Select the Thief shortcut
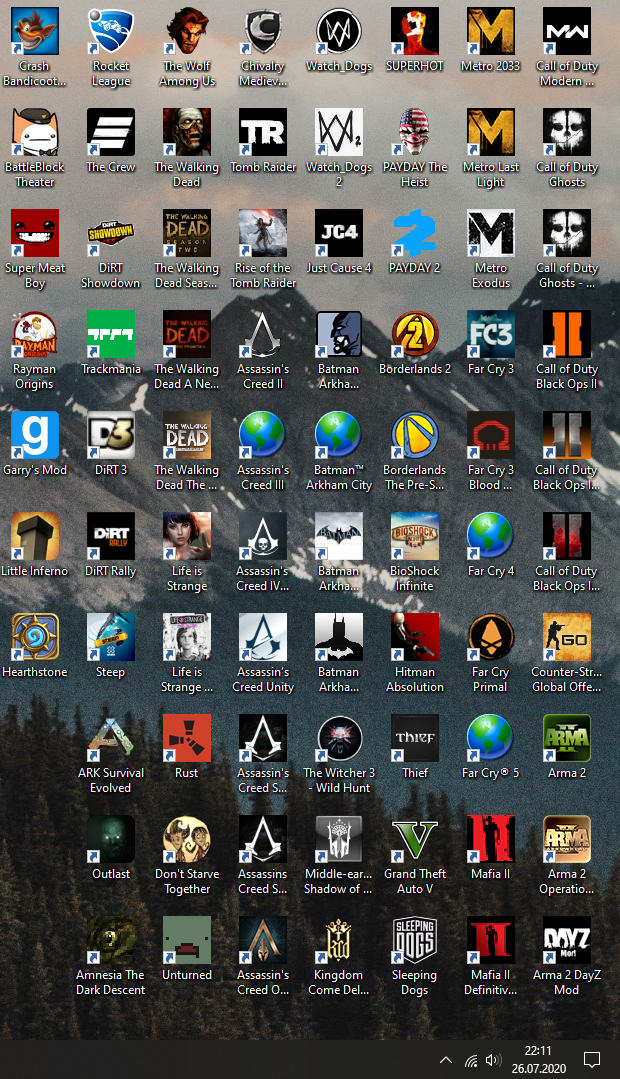Screen dimensions: 620x1079 (x=415, y=739)
